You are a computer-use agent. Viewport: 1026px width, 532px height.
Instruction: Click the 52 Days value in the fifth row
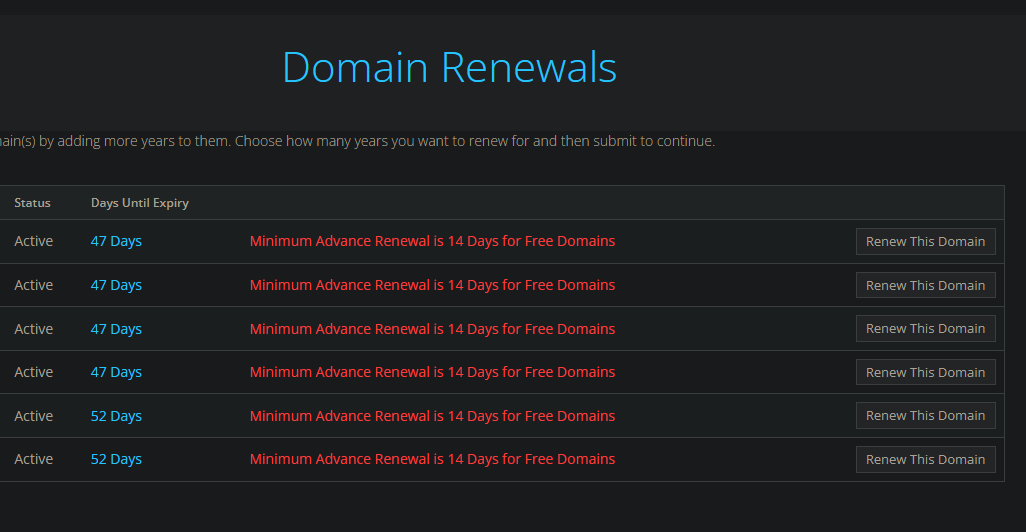point(116,416)
